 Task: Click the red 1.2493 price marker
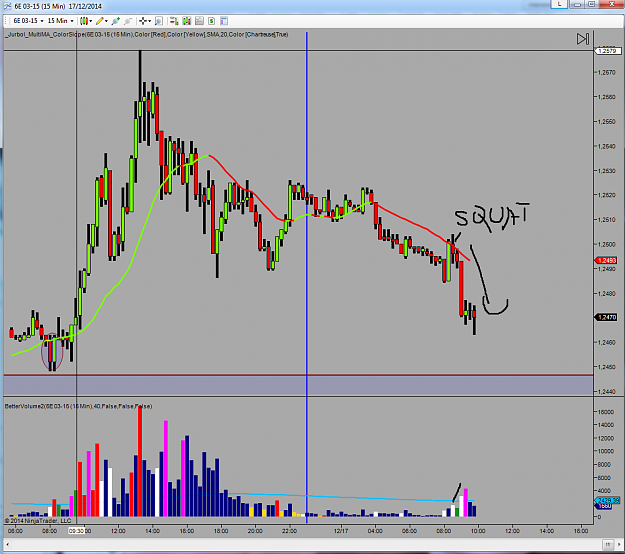[x=606, y=260]
